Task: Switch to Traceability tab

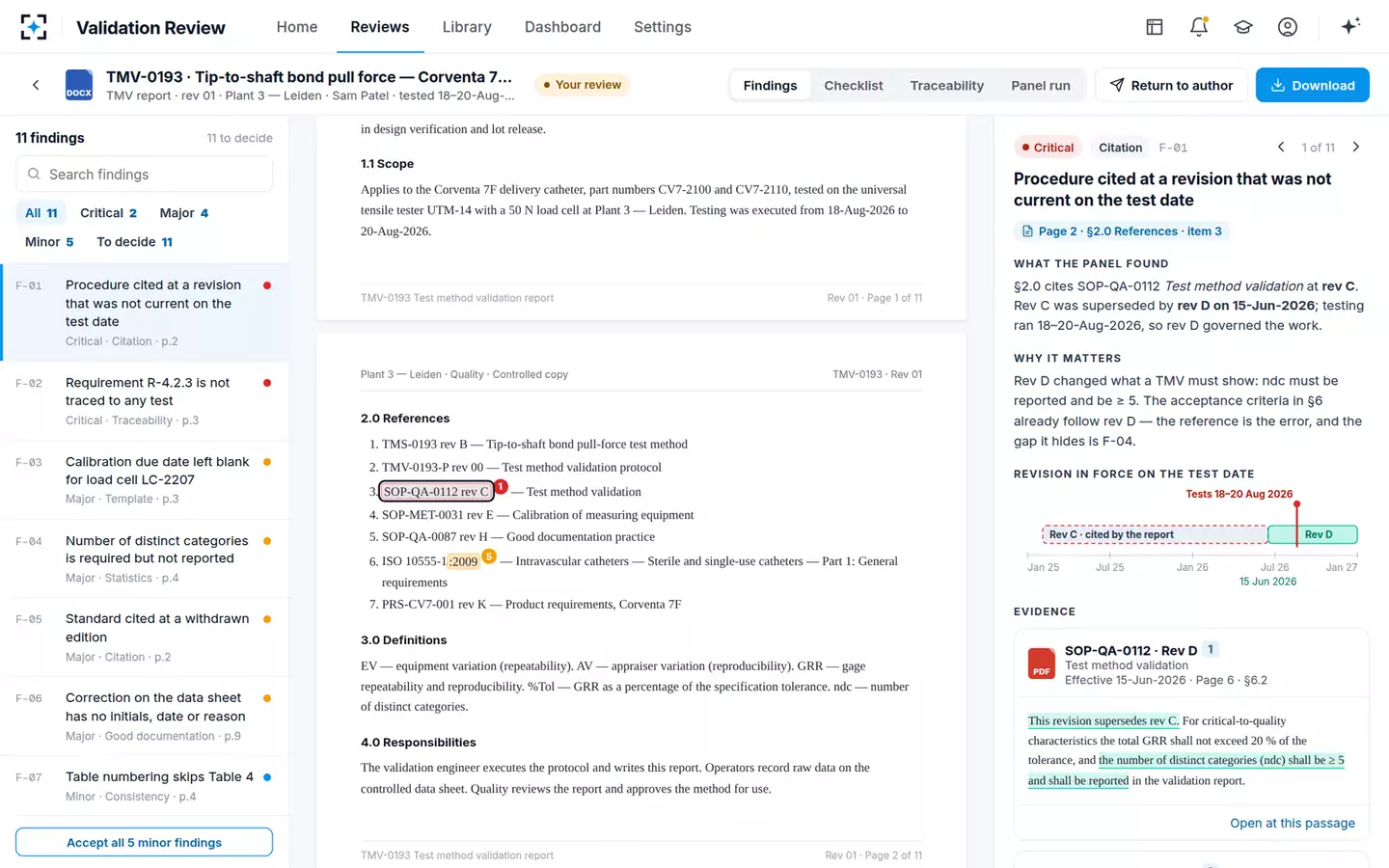Action: pyautogui.click(x=947, y=86)
